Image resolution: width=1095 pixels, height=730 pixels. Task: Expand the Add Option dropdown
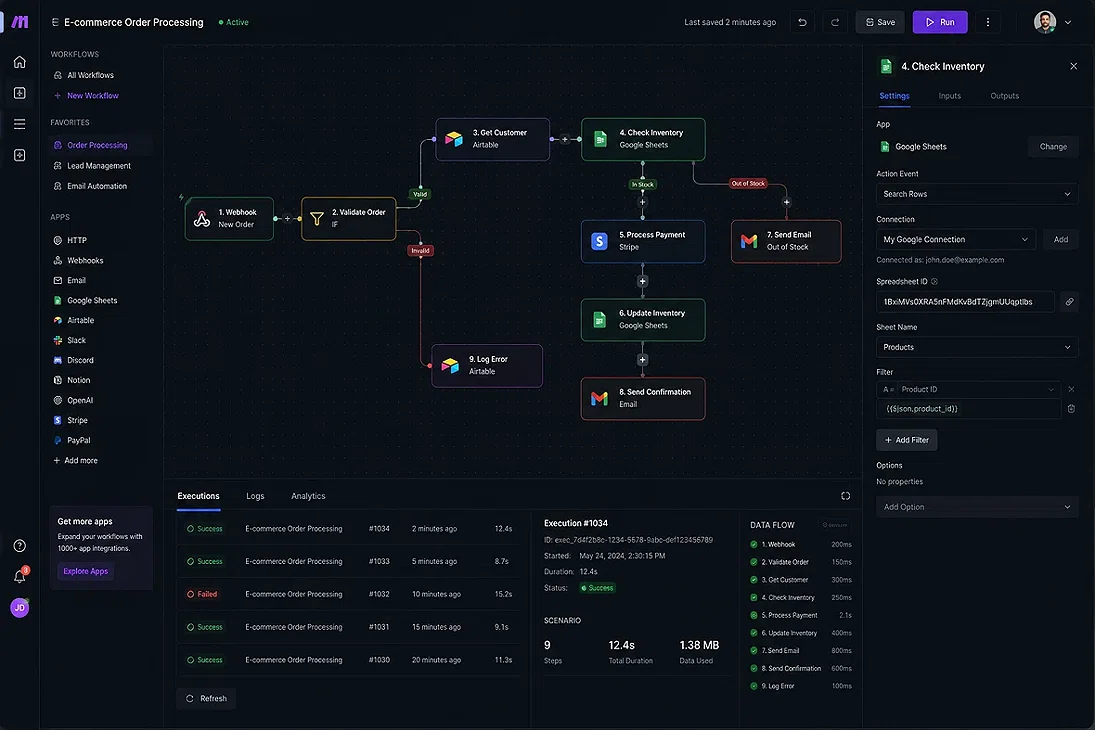pyautogui.click(x=977, y=507)
